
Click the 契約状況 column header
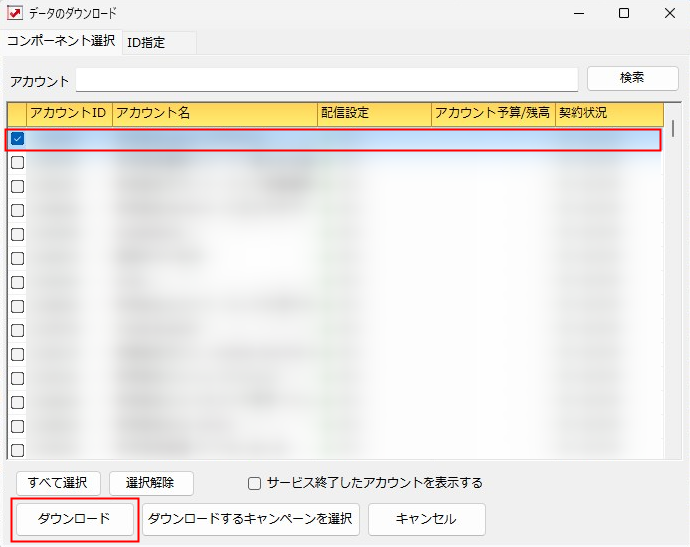[608, 113]
